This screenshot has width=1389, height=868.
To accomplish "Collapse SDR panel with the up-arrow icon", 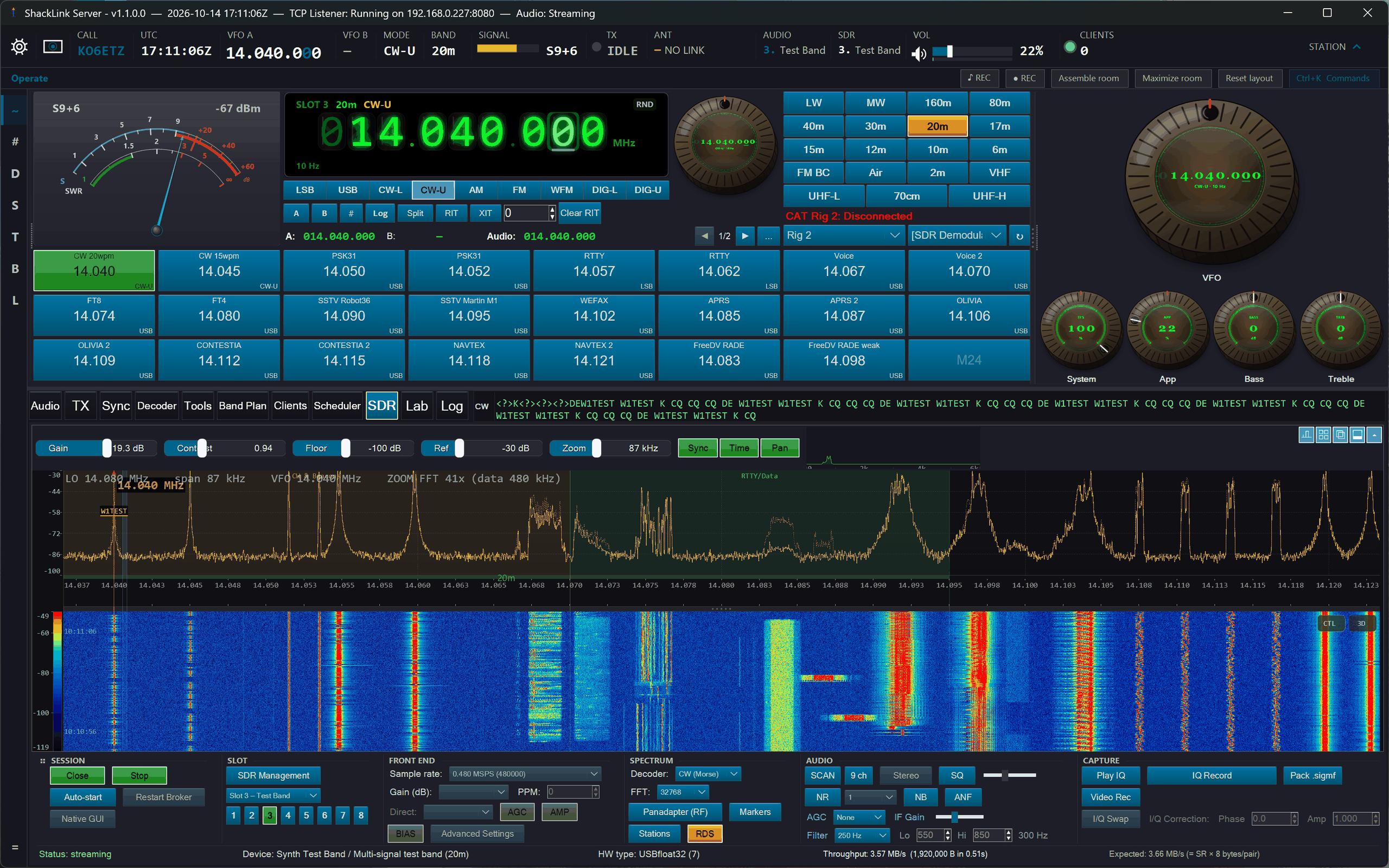I will click(x=1374, y=435).
